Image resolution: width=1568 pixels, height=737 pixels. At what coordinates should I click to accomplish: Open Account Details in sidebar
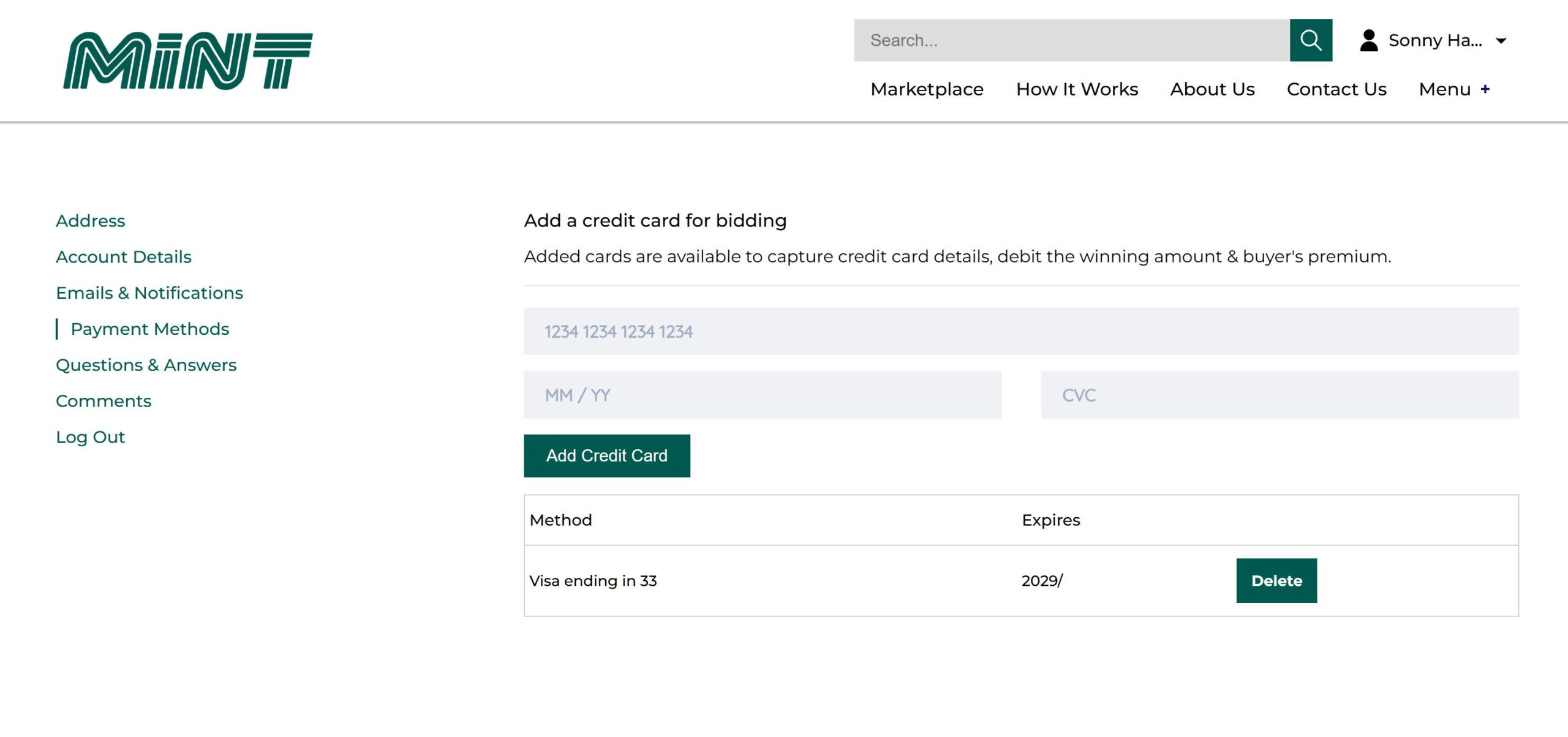pos(124,257)
